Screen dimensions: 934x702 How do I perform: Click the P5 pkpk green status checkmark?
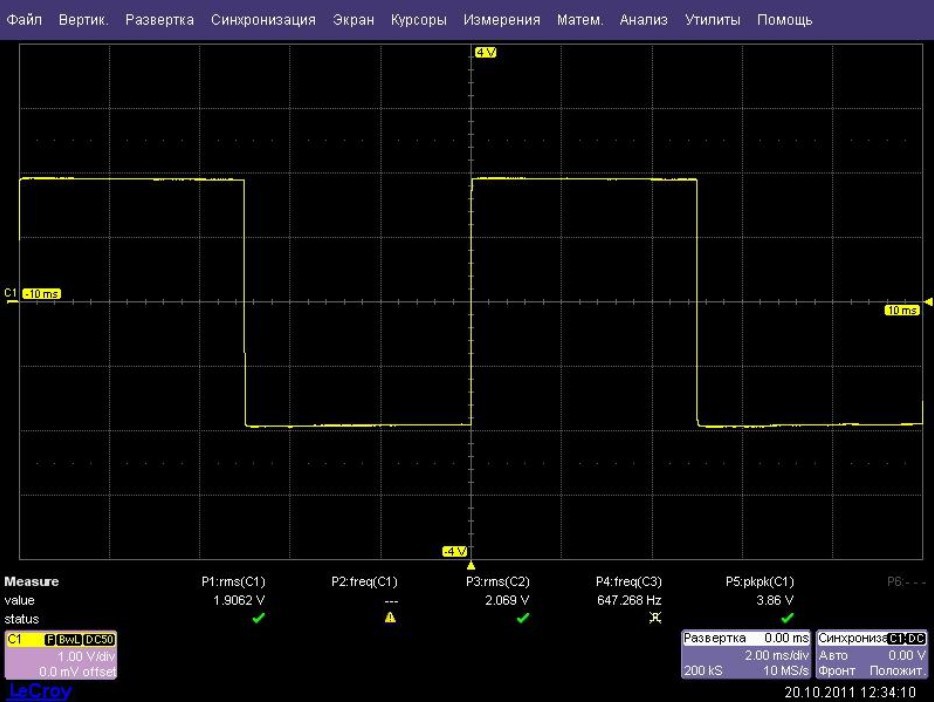pyautogui.click(x=787, y=618)
